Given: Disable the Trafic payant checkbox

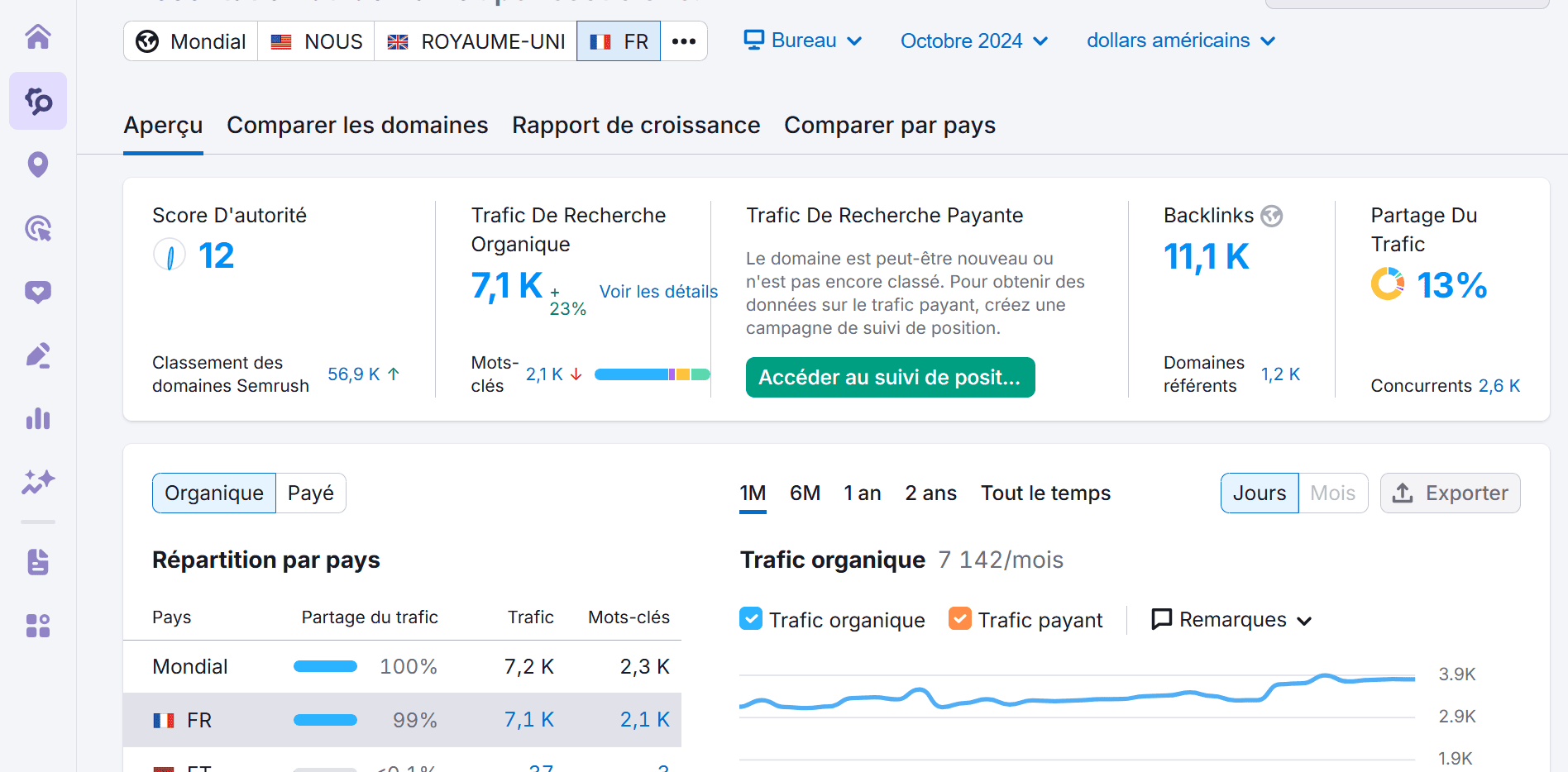Looking at the screenshot, I should click(x=960, y=618).
